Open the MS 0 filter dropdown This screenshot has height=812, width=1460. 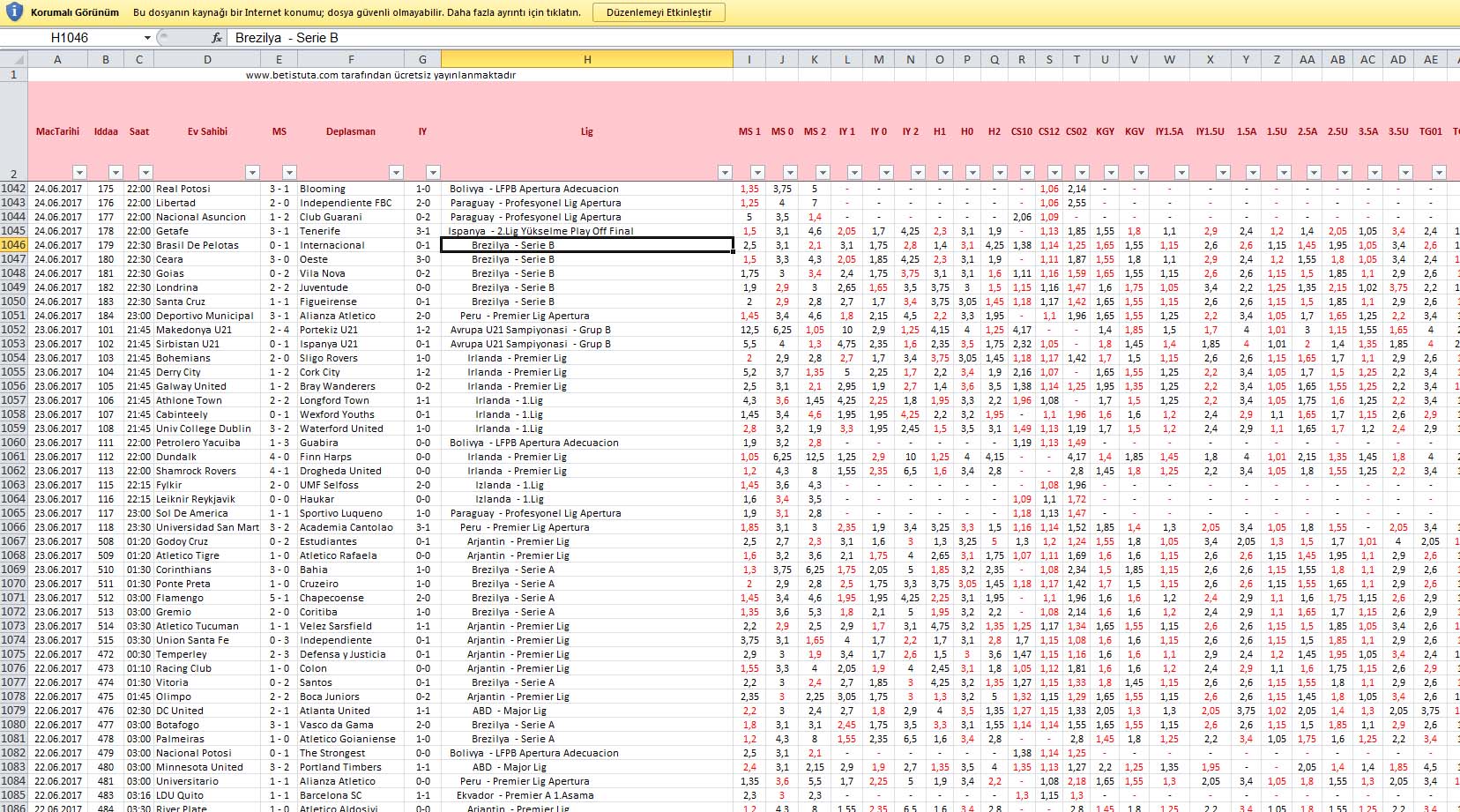[x=790, y=173]
